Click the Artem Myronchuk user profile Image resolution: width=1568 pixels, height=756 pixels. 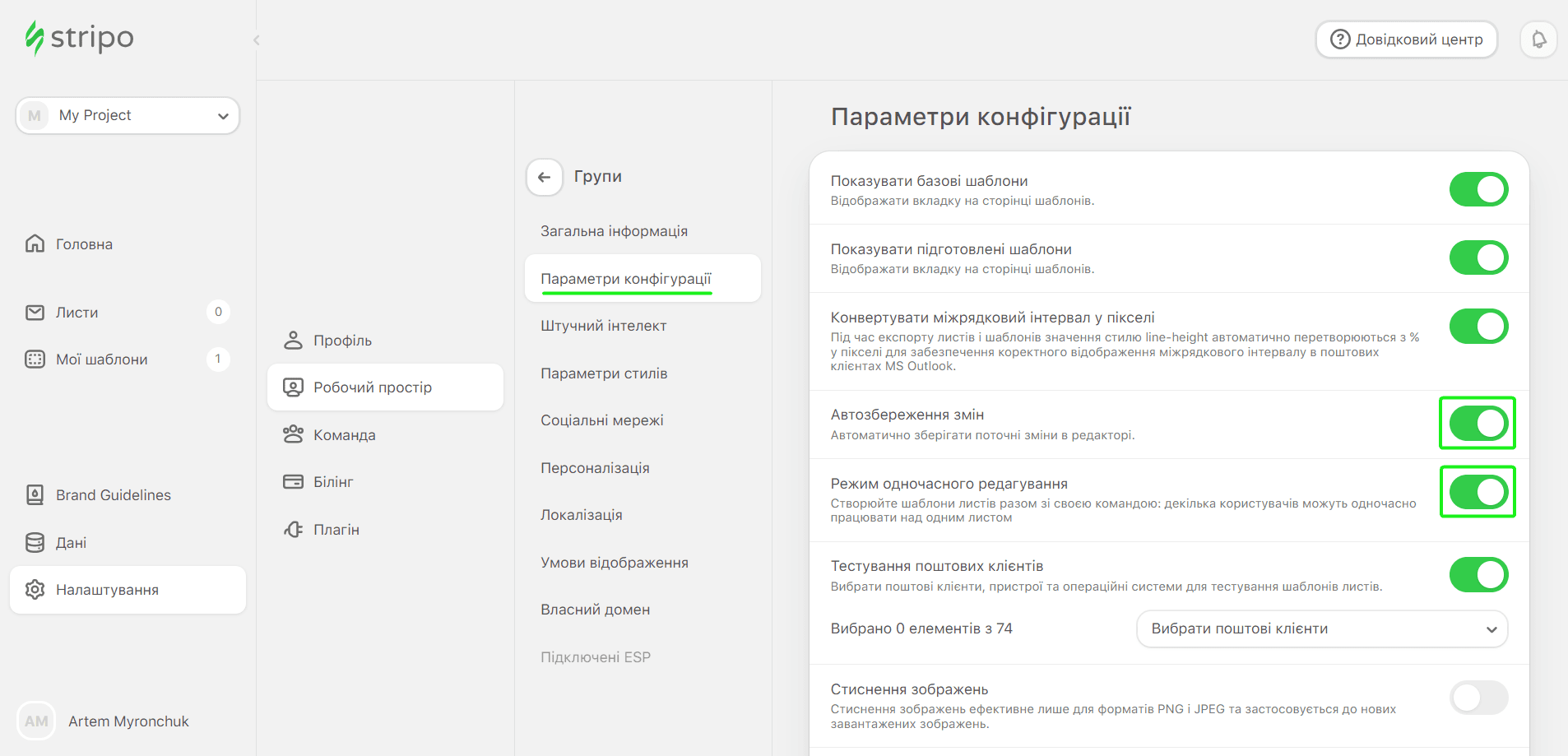tap(128, 721)
